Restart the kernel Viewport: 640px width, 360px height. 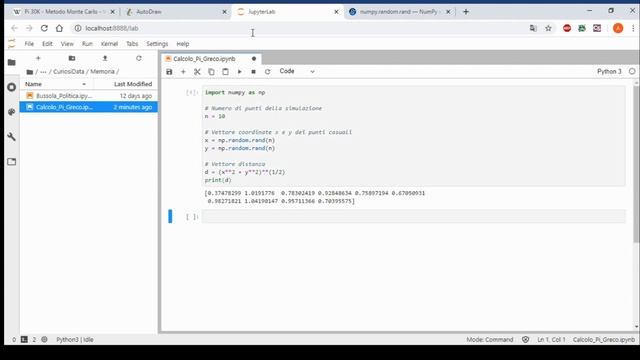click(267, 71)
